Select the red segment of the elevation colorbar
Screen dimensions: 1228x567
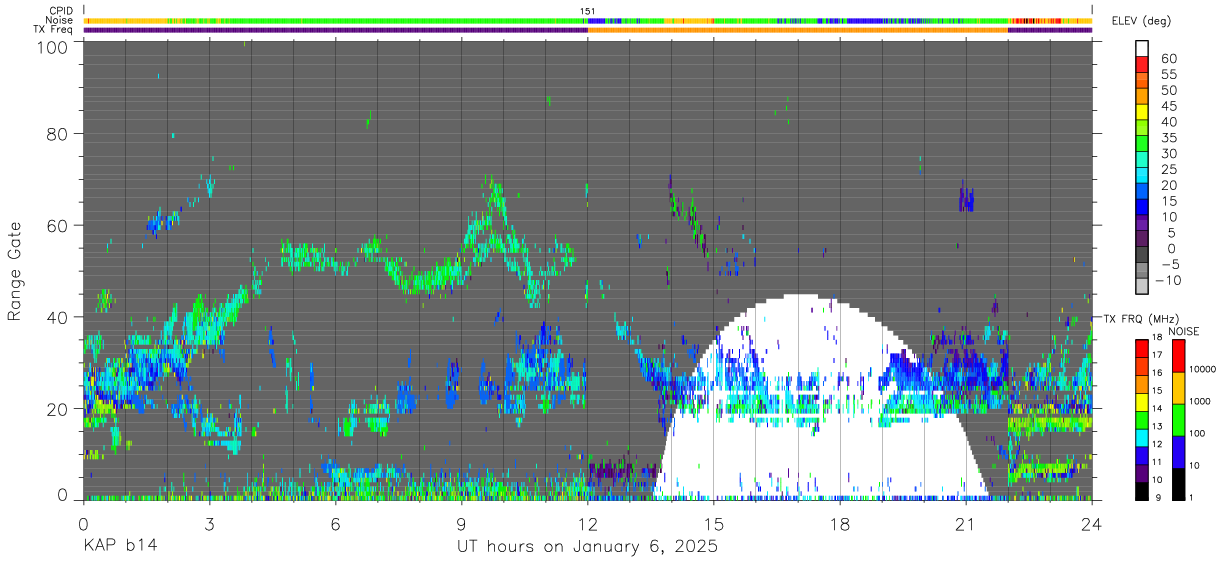(1142, 64)
